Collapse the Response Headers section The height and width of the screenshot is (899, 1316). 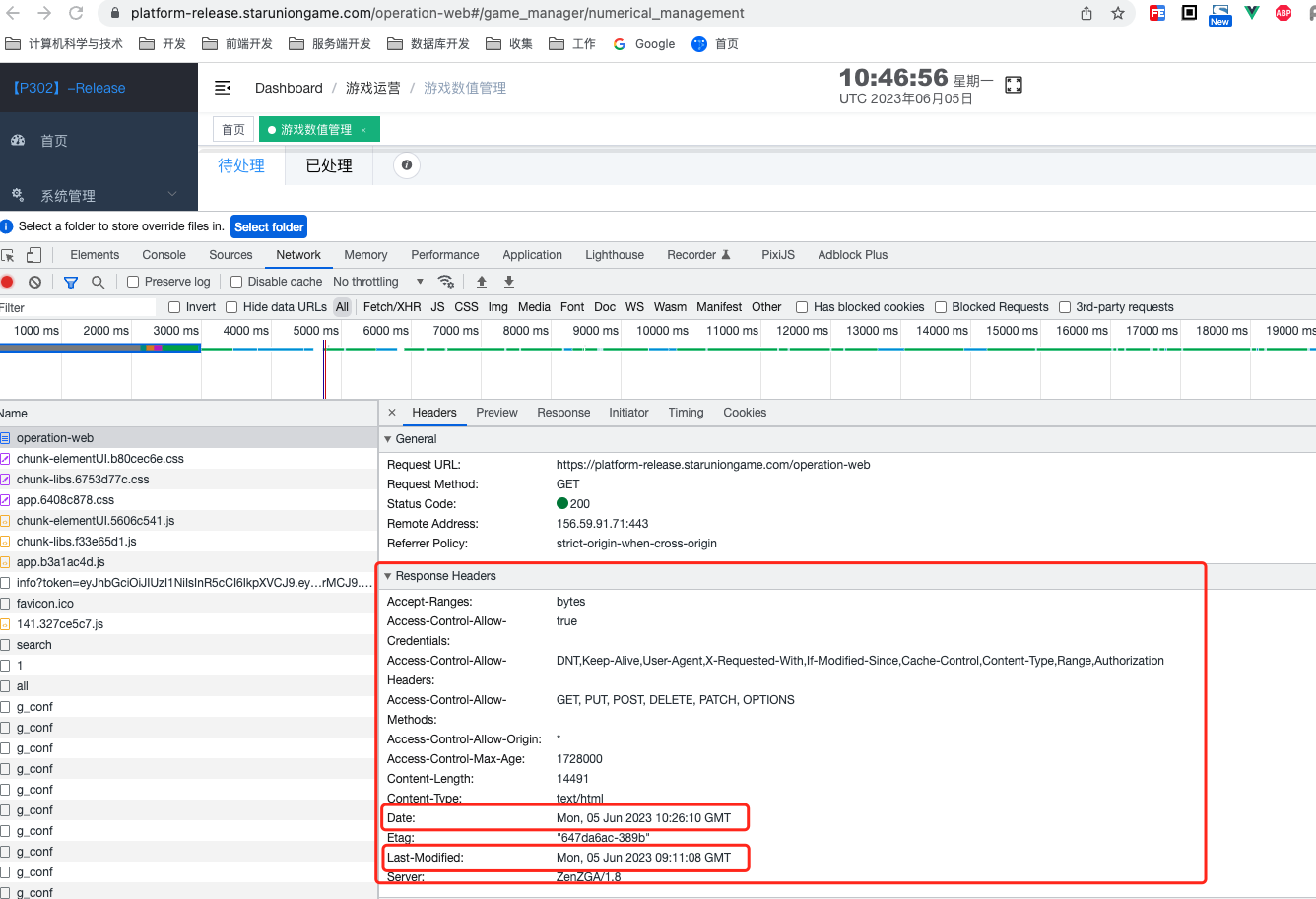388,576
